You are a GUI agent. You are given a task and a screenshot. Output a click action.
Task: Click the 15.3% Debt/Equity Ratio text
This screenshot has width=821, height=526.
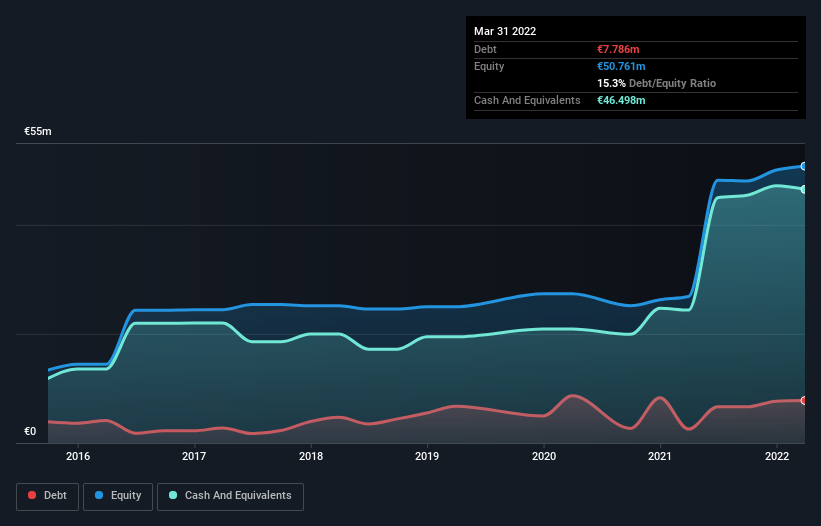click(x=656, y=83)
